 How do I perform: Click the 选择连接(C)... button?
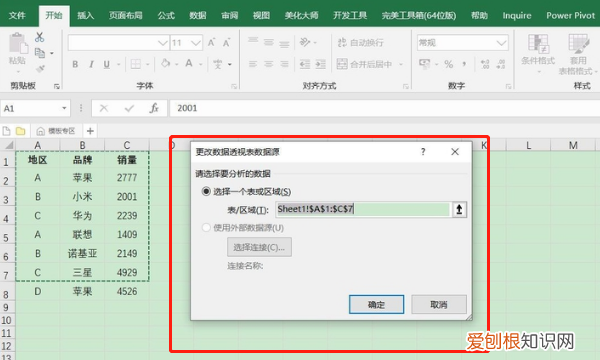click(x=259, y=247)
